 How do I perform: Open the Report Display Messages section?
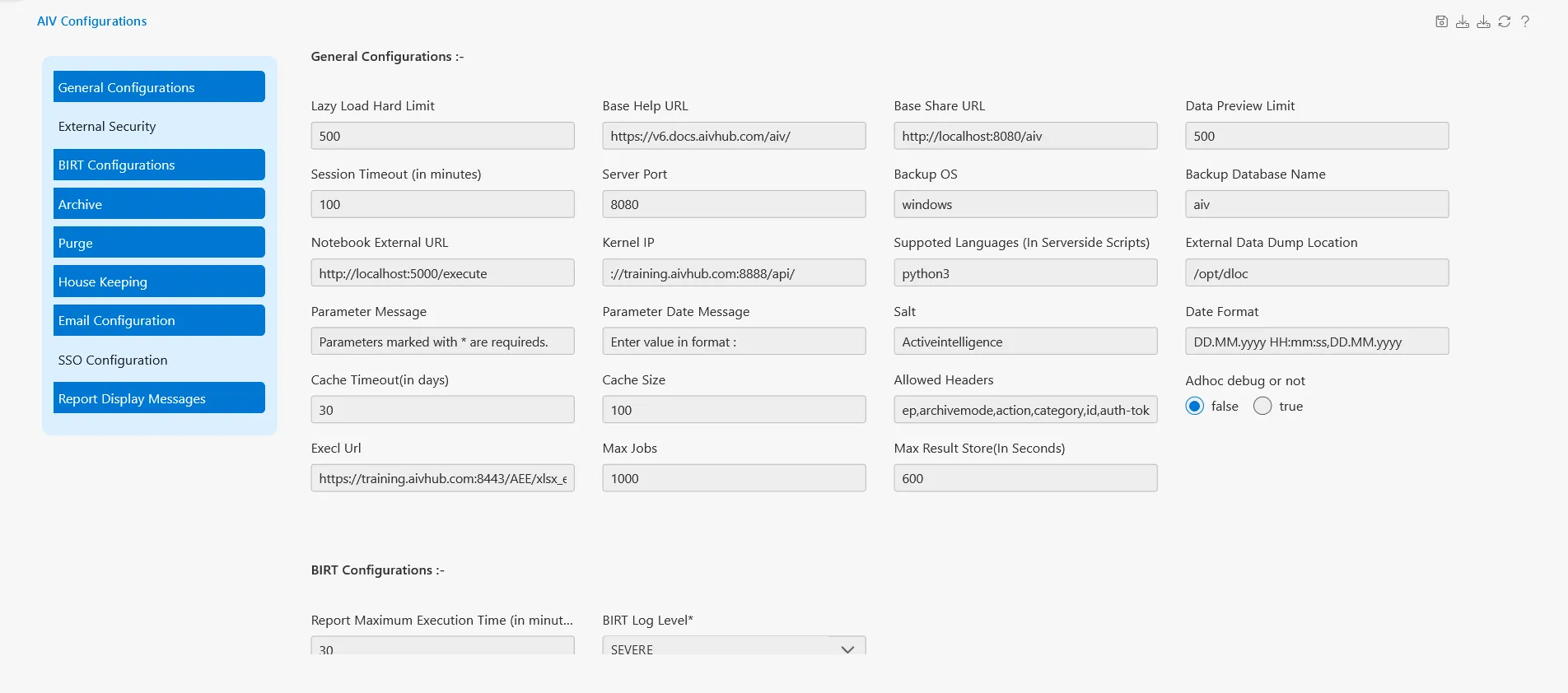pos(159,398)
